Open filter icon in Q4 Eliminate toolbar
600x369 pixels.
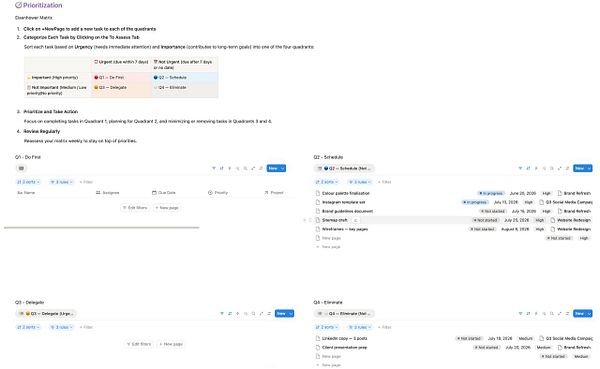(x=520, y=313)
